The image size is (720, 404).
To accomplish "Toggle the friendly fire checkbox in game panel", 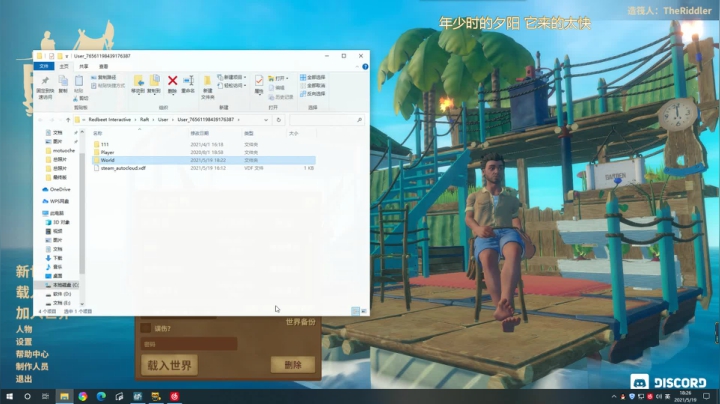I will pyautogui.click(x=146, y=328).
